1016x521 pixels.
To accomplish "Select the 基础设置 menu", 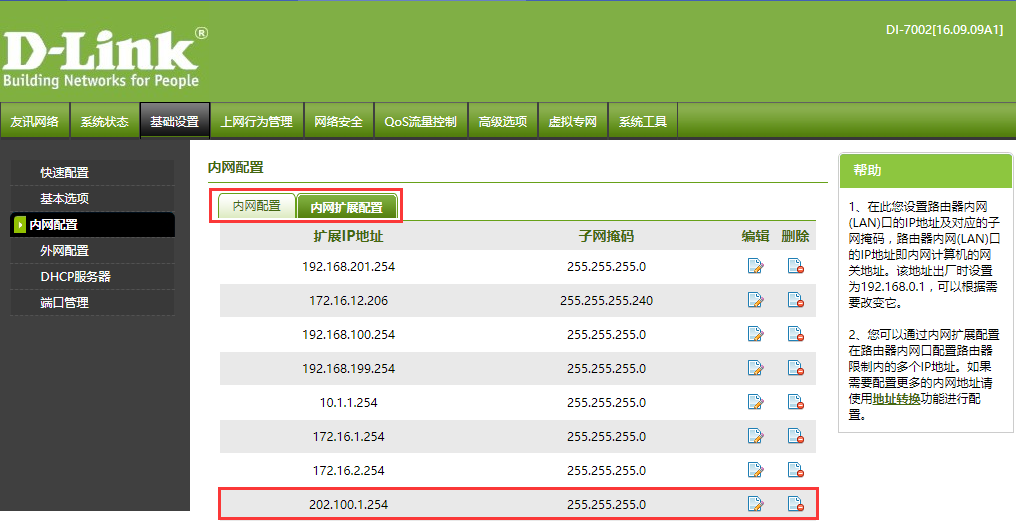I will [x=175, y=121].
